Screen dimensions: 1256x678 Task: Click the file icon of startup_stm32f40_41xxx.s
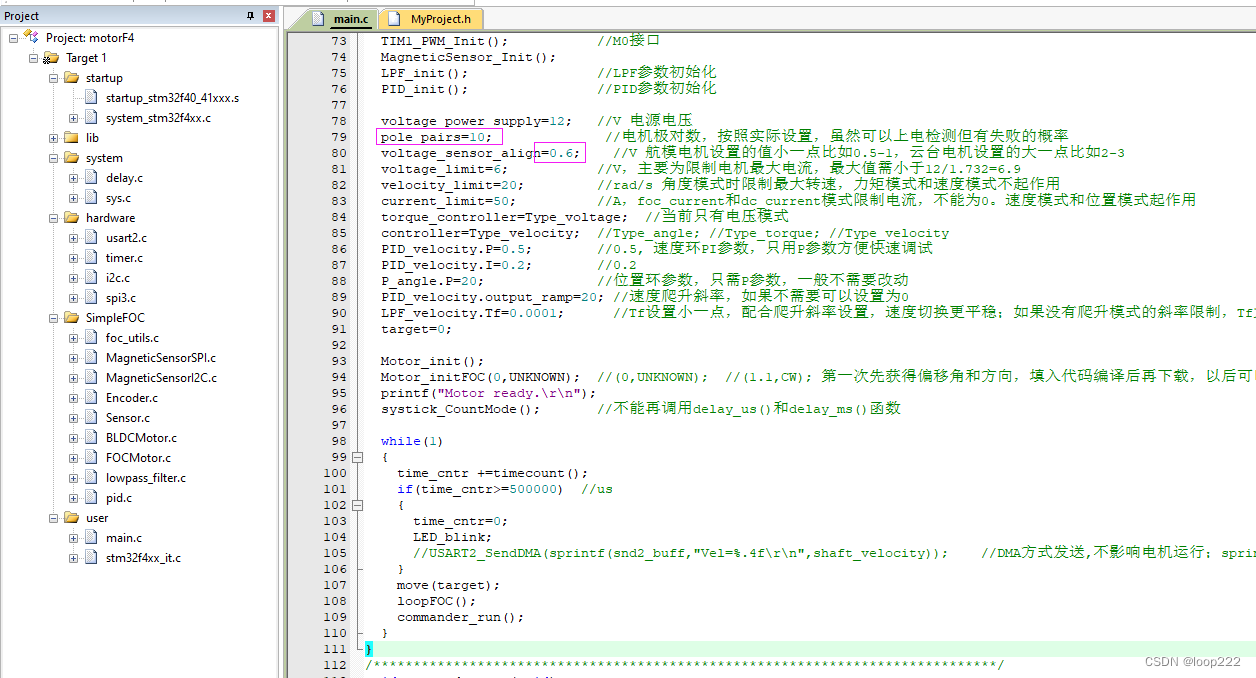click(92, 98)
